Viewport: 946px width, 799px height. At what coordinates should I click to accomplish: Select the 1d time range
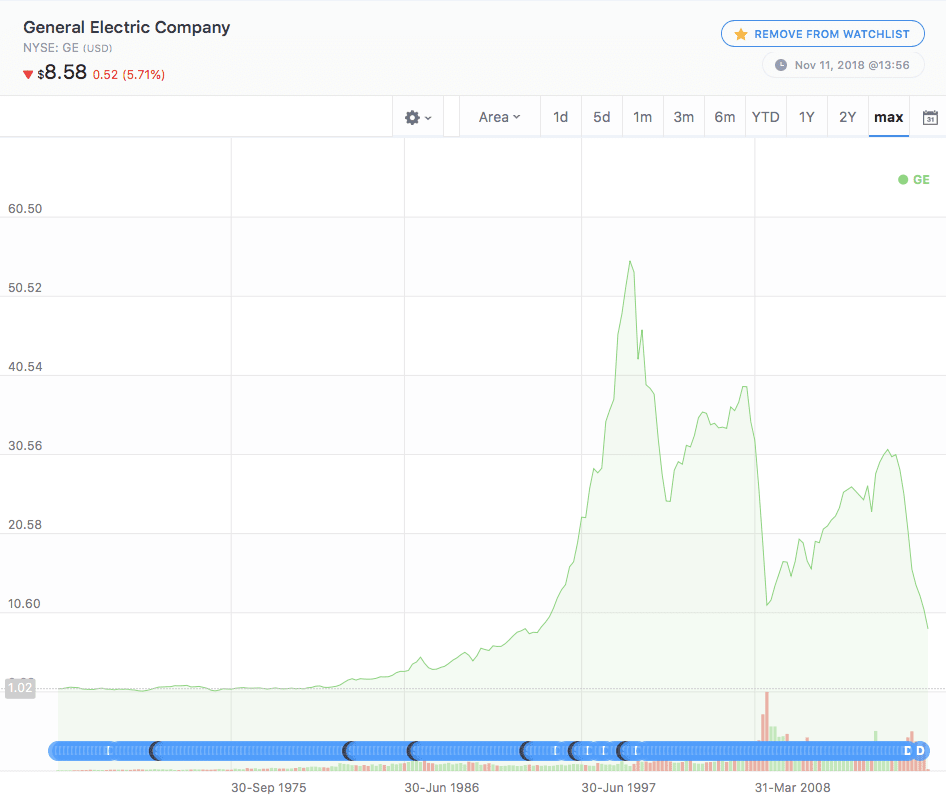click(x=560, y=117)
